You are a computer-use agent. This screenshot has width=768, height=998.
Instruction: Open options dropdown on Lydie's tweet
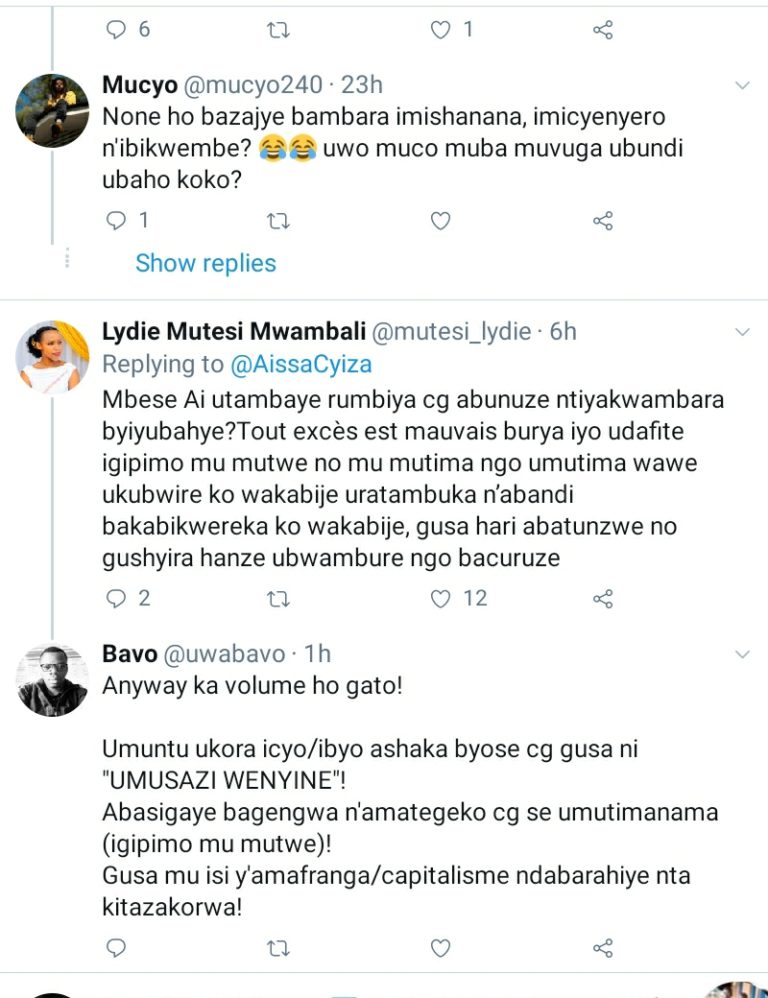[x=742, y=332]
